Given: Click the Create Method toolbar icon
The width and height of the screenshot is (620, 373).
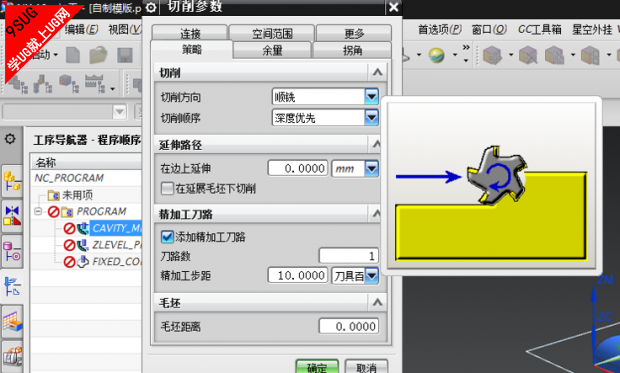Looking at the screenshot, I should click(x=95, y=83).
